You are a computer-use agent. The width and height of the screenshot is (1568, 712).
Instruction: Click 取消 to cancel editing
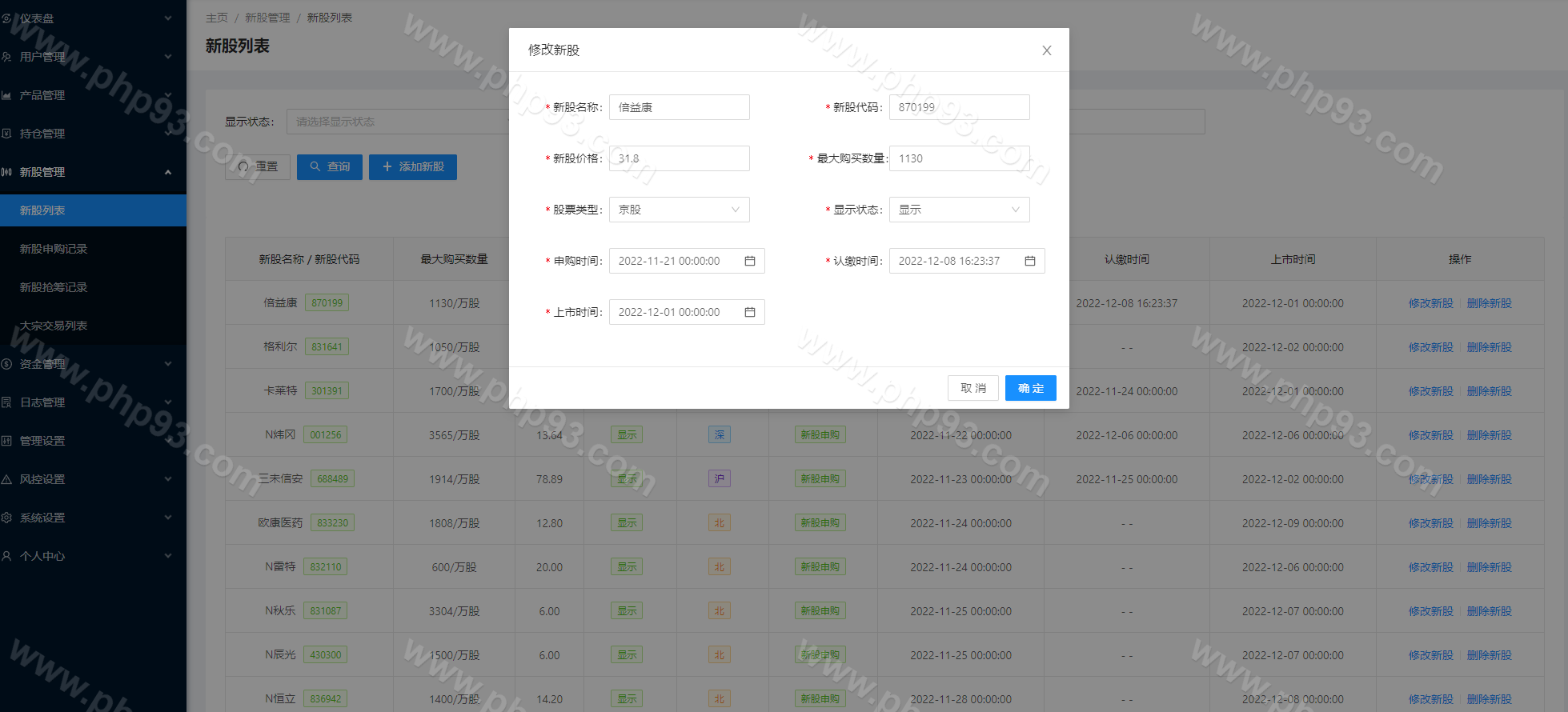pyautogui.click(x=973, y=388)
